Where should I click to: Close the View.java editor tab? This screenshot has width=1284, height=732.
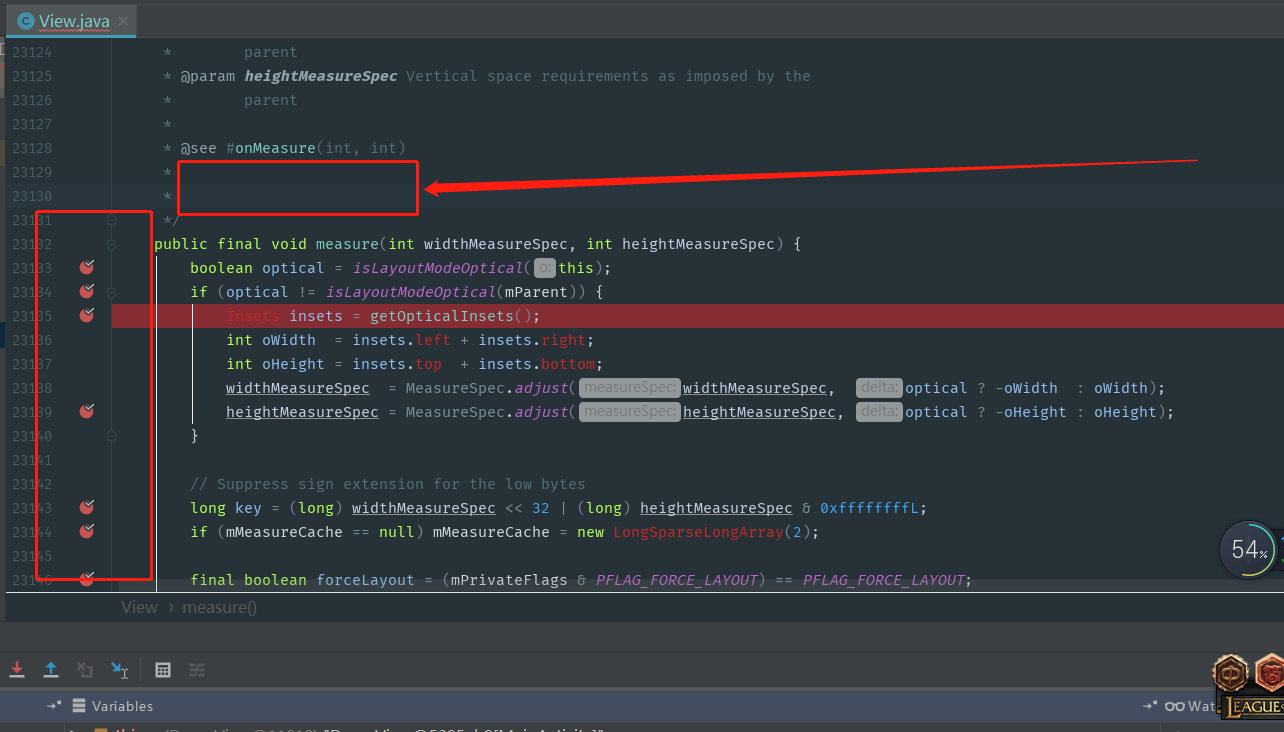coord(122,21)
